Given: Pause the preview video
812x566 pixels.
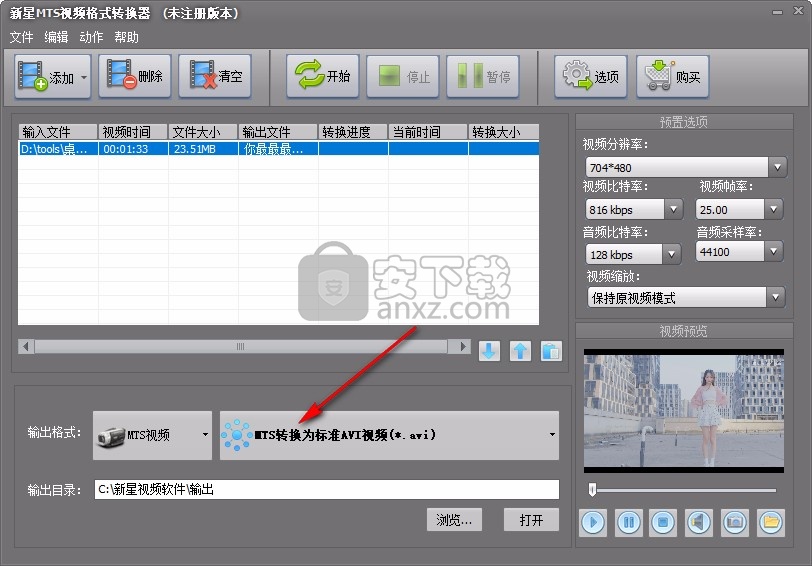Looking at the screenshot, I should coord(629,522).
